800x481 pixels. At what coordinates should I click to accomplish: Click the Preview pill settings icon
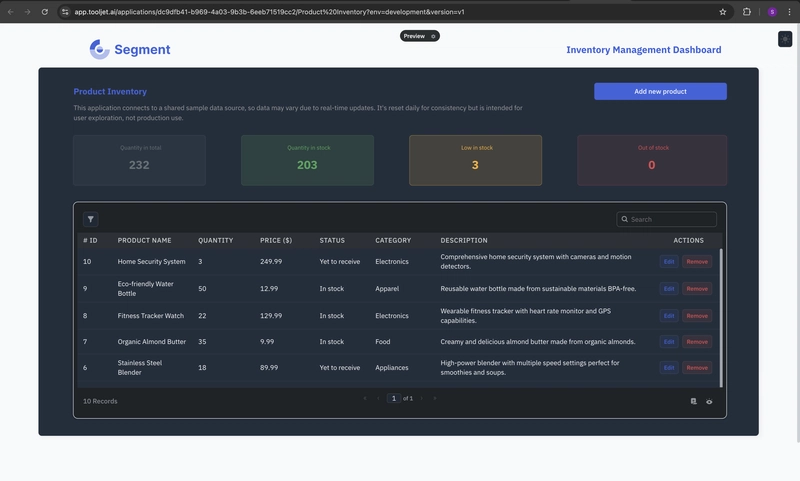(x=433, y=36)
